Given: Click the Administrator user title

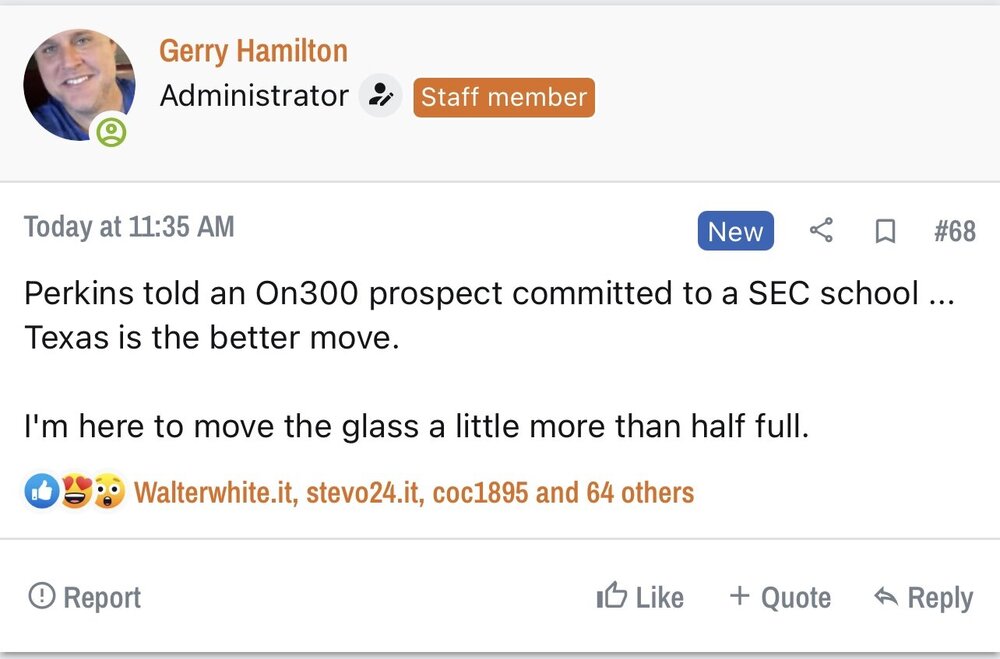Looking at the screenshot, I should 254,96.
